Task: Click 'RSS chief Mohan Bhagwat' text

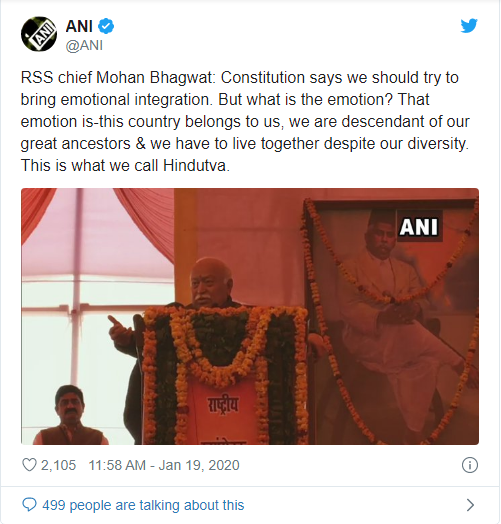Action: pos(116,78)
